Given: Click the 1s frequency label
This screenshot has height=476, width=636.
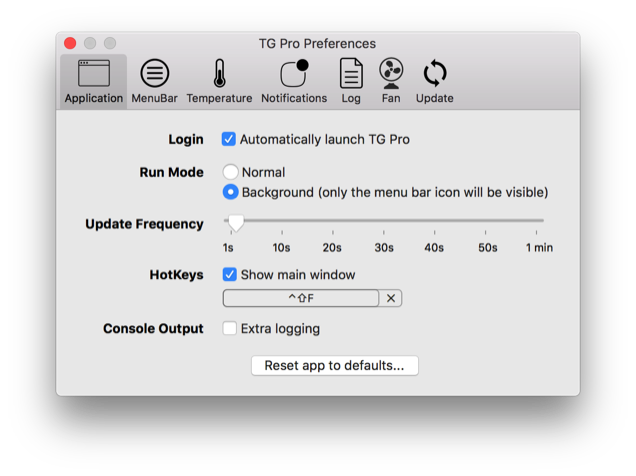Looking at the screenshot, I should click(228, 247).
